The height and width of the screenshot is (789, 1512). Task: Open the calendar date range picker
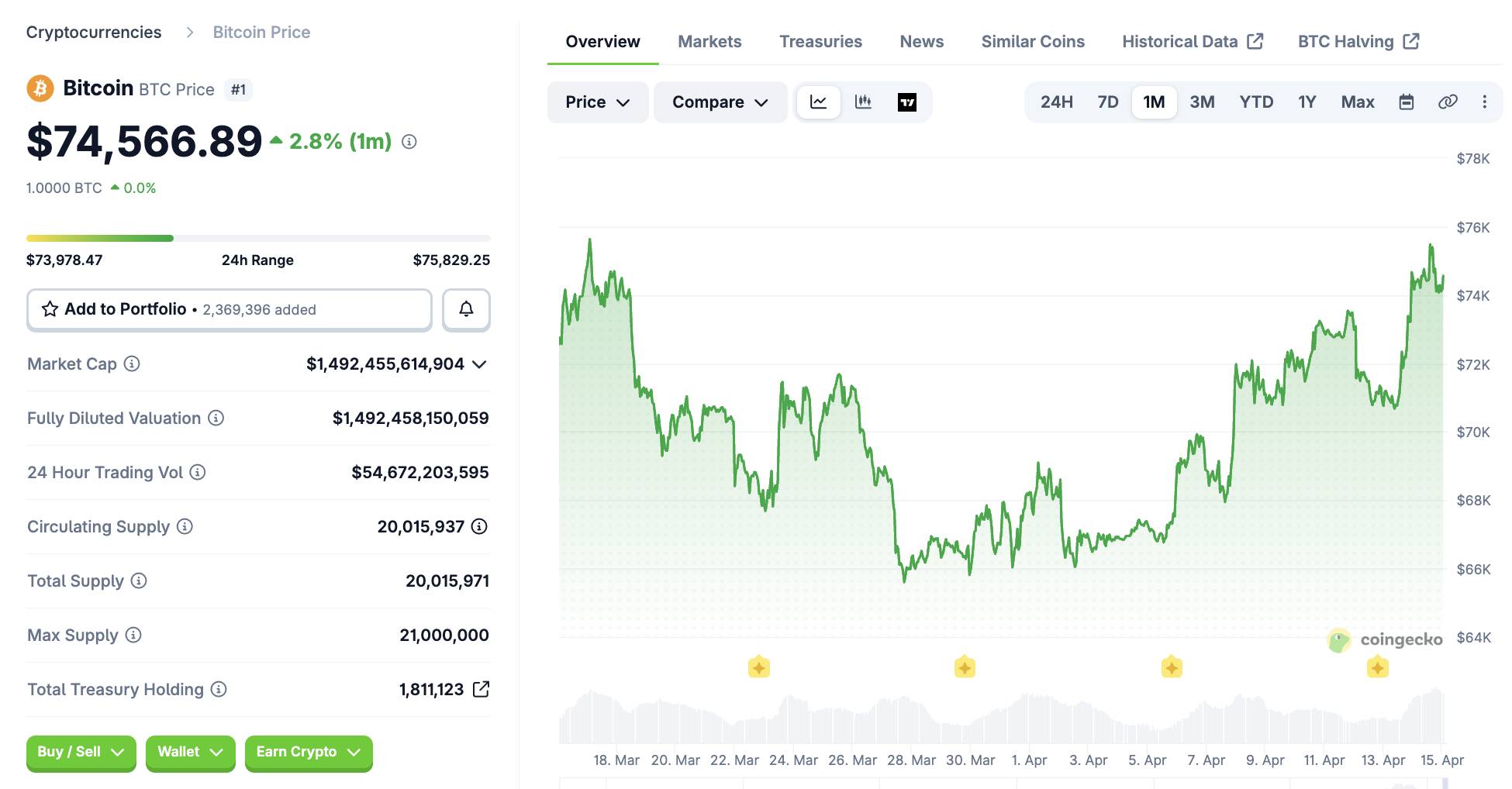pos(1407,102)
